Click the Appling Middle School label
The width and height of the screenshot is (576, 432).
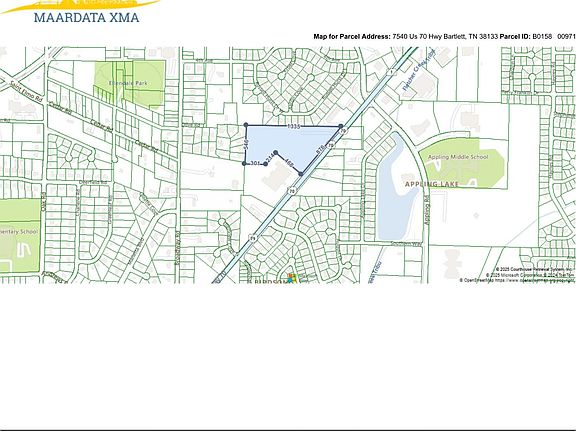click(458, 157)
